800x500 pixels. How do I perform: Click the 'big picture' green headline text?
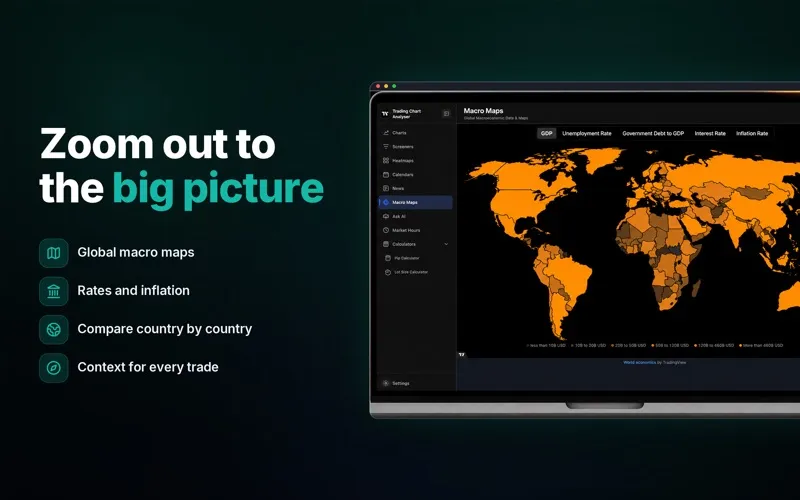click(218, 189)
